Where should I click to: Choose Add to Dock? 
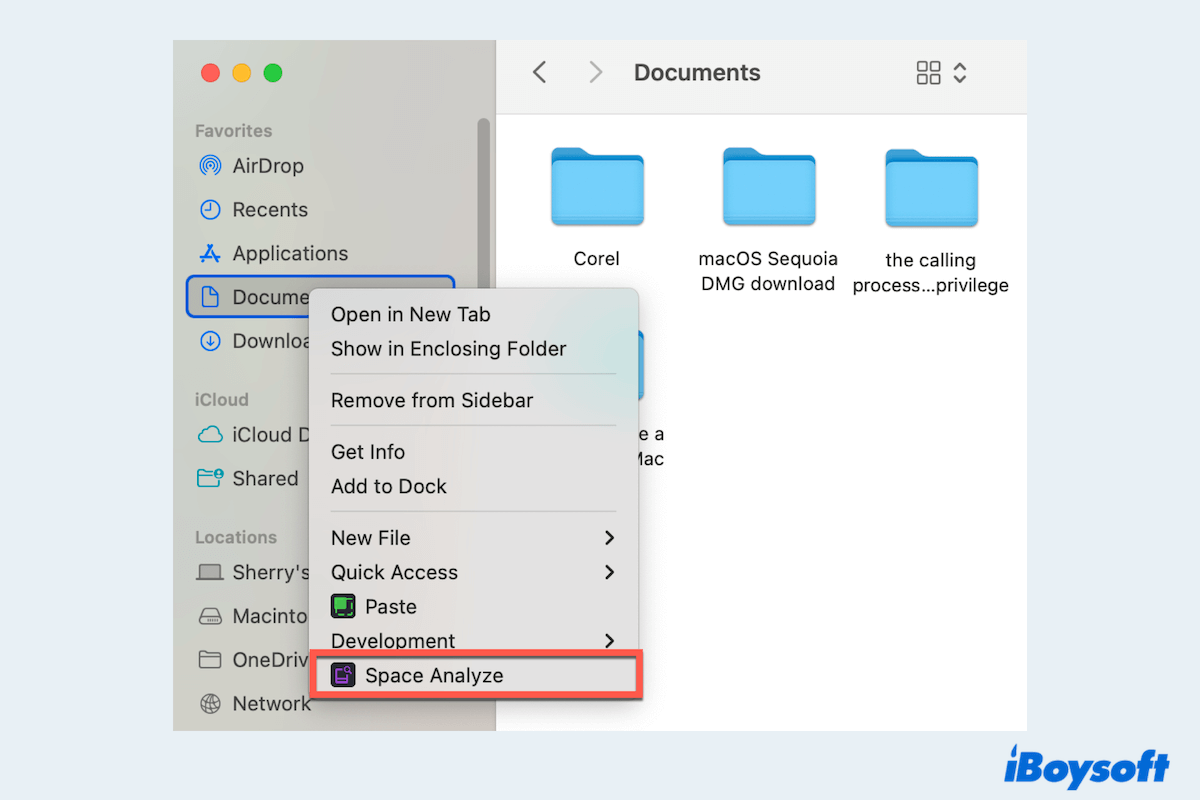(x=389, y=487)
